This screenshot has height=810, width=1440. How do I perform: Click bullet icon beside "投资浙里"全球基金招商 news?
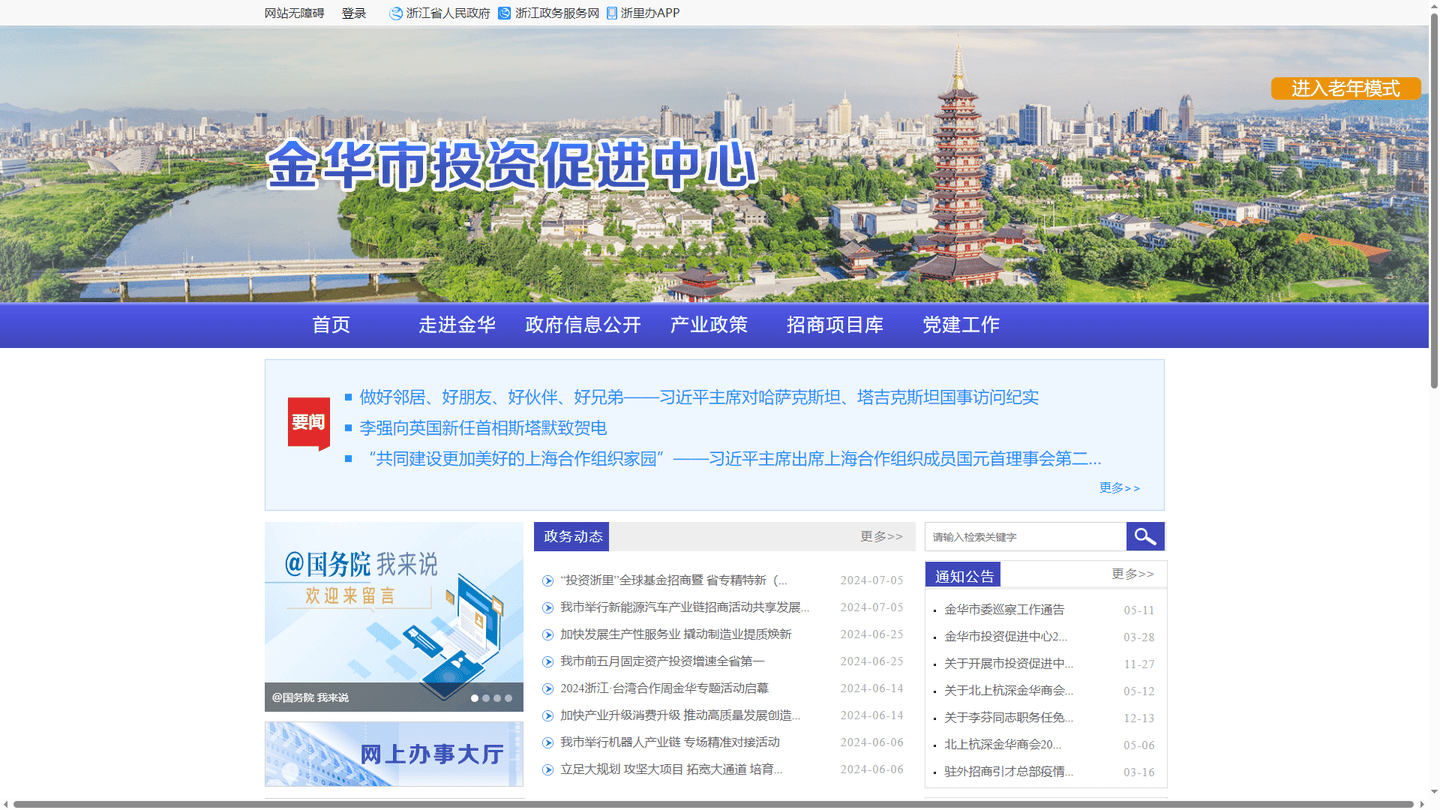click(548, 581)
